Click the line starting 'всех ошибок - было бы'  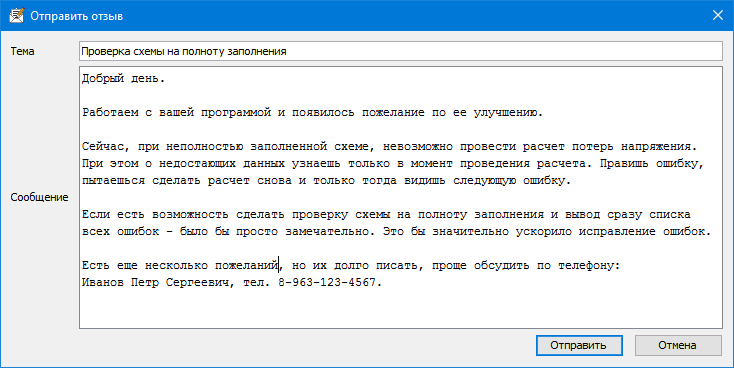click(396, 231)
